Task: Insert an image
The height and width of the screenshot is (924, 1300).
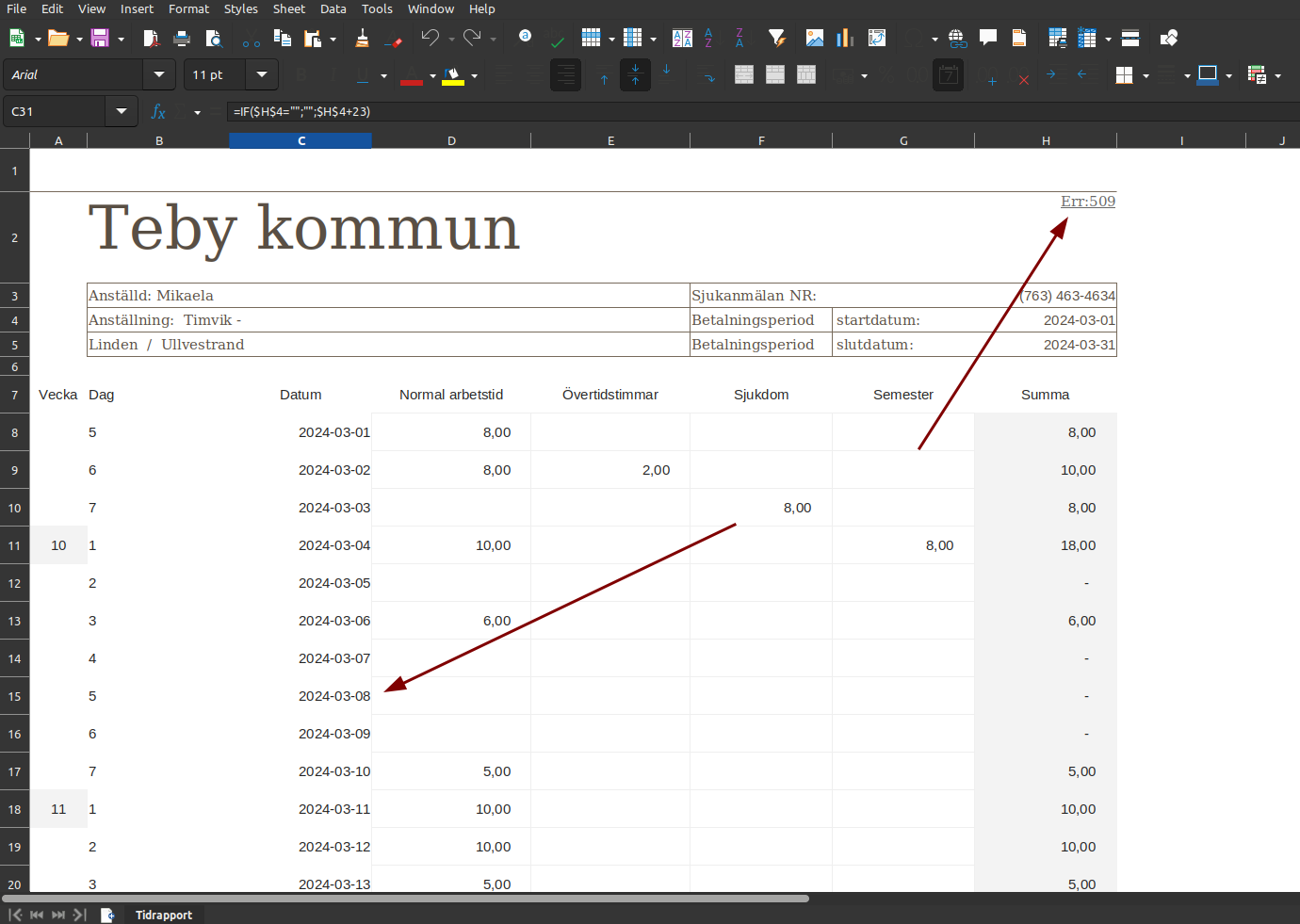Action: [x=815, y=38]
